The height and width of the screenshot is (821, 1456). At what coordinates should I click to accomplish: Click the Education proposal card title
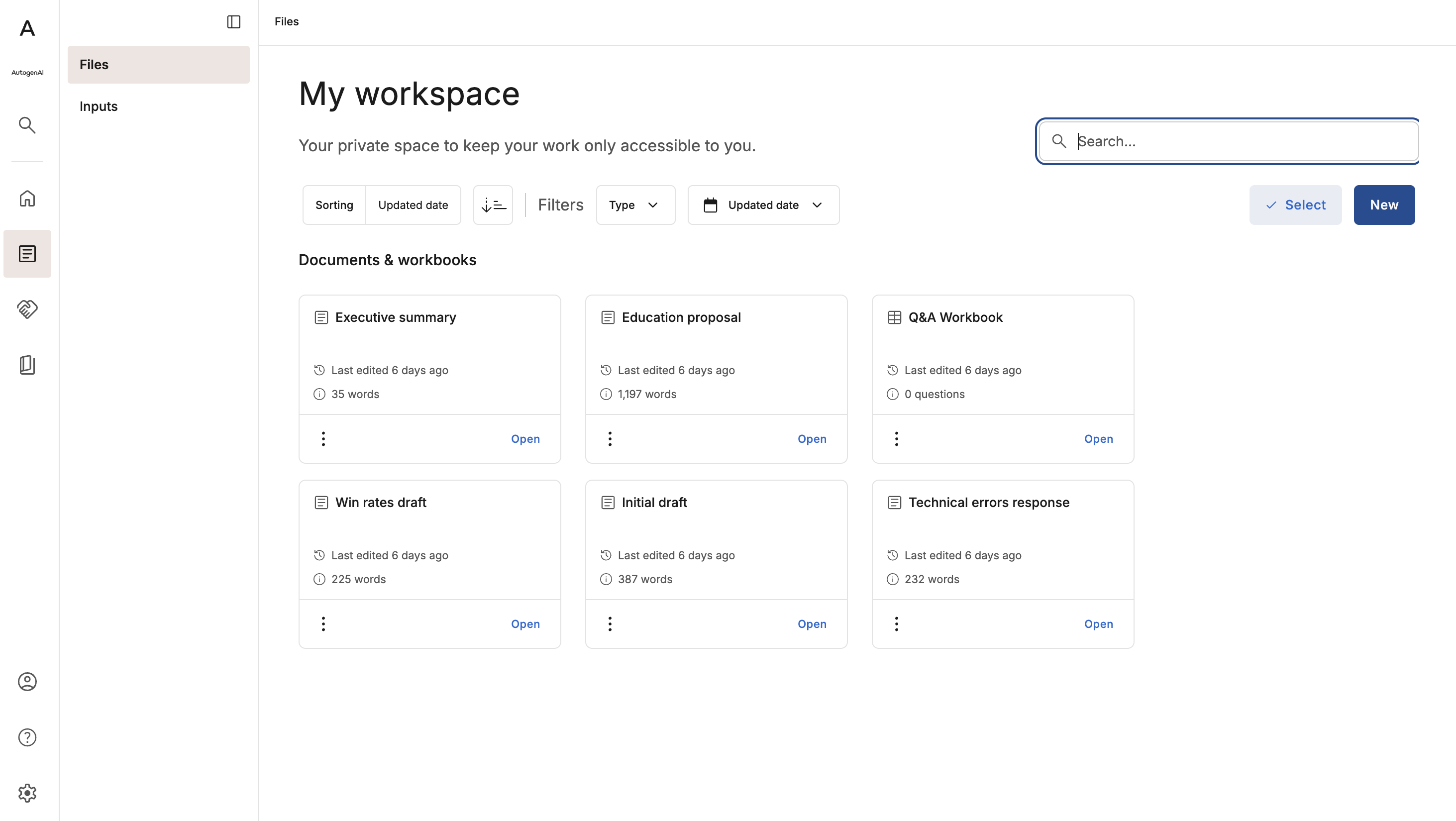[x=681, y=317]
